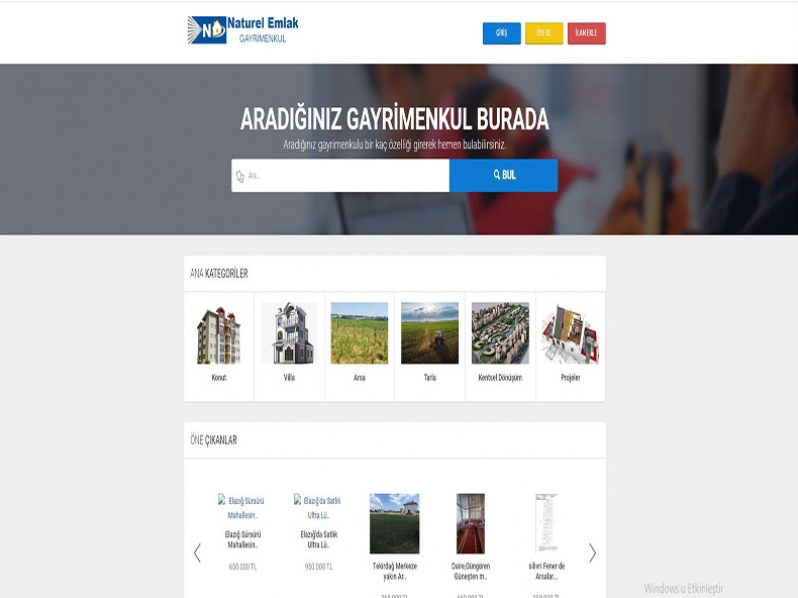Open the Elazığ'da Satılık Ultra Lü listing image
Screen dimensions: 798x598
coord(318,507)
